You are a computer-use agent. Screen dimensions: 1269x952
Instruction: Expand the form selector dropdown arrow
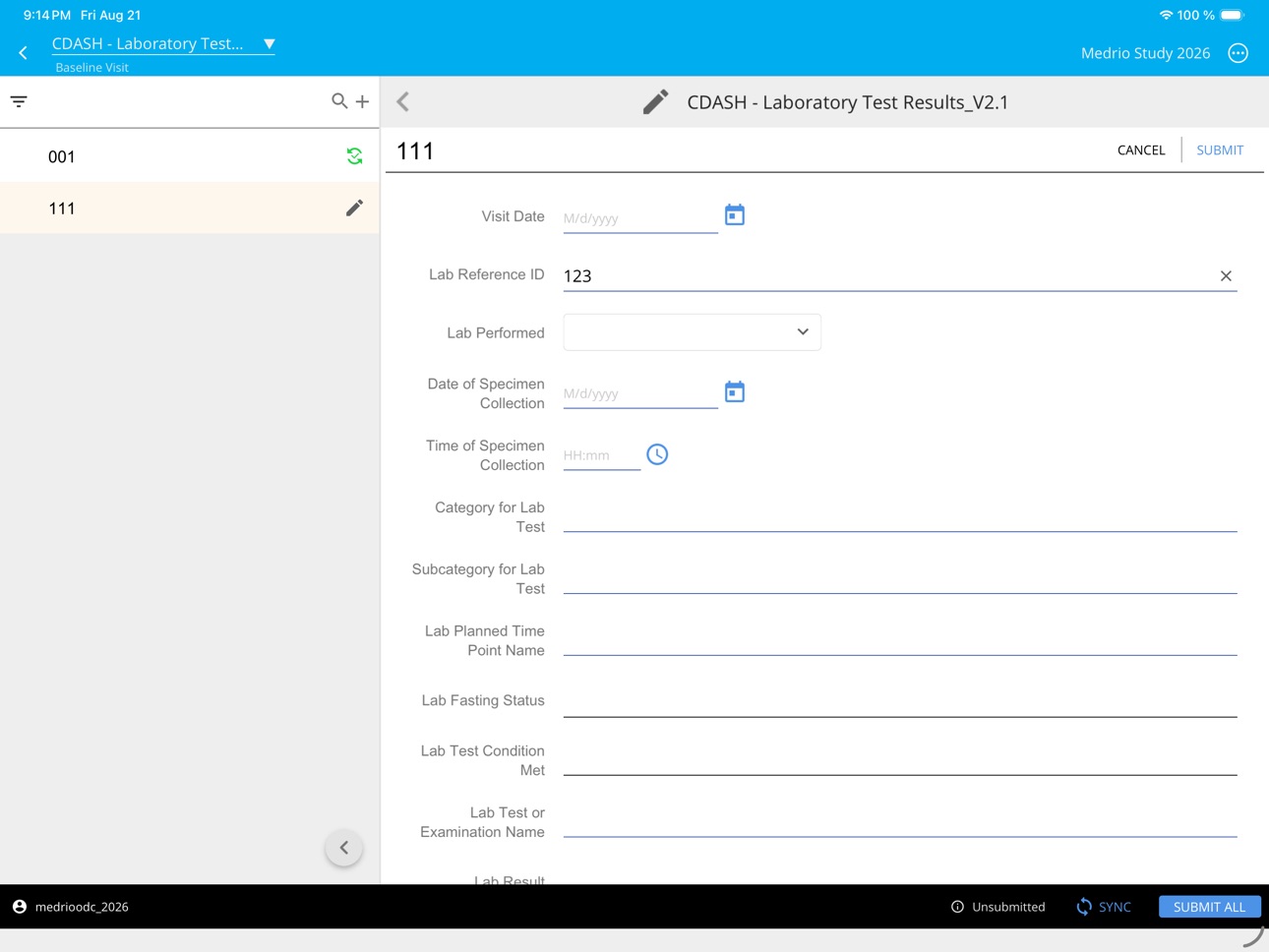pos(270,44)
